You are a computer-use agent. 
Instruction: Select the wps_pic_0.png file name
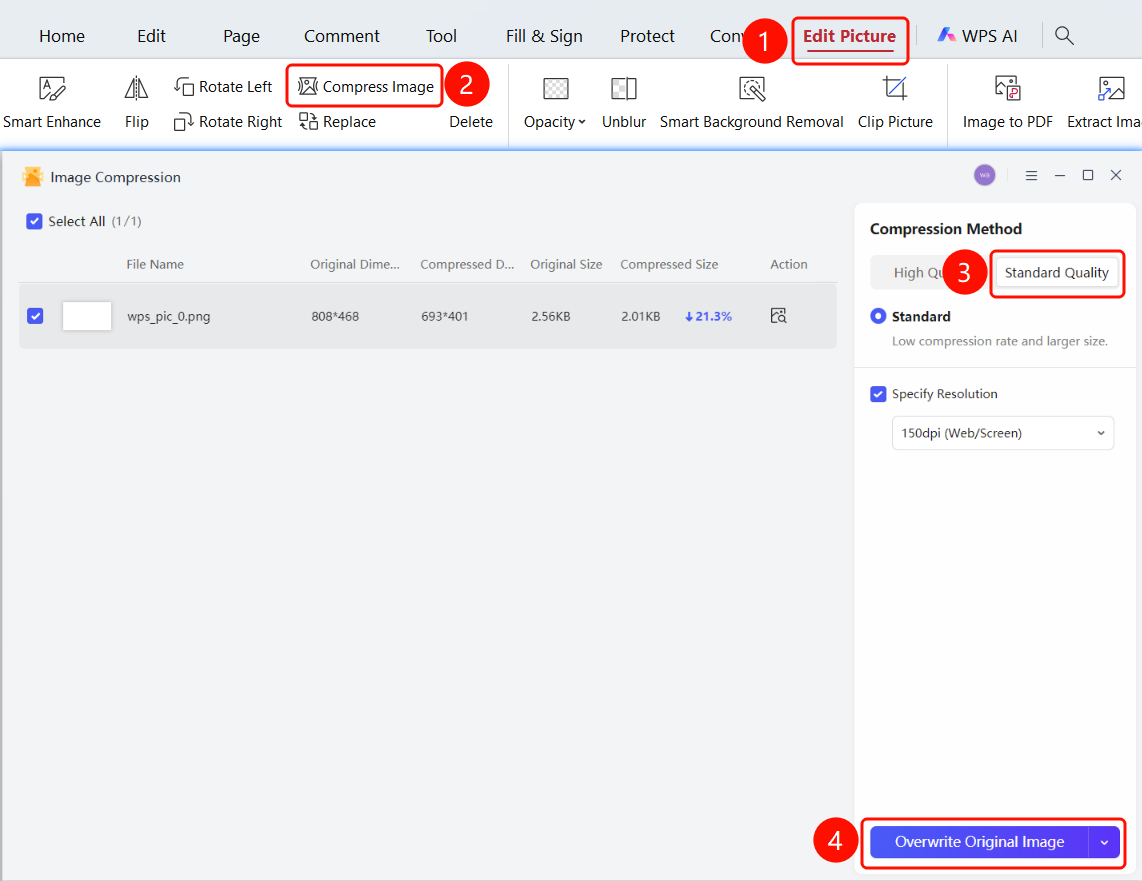point(168,316)
